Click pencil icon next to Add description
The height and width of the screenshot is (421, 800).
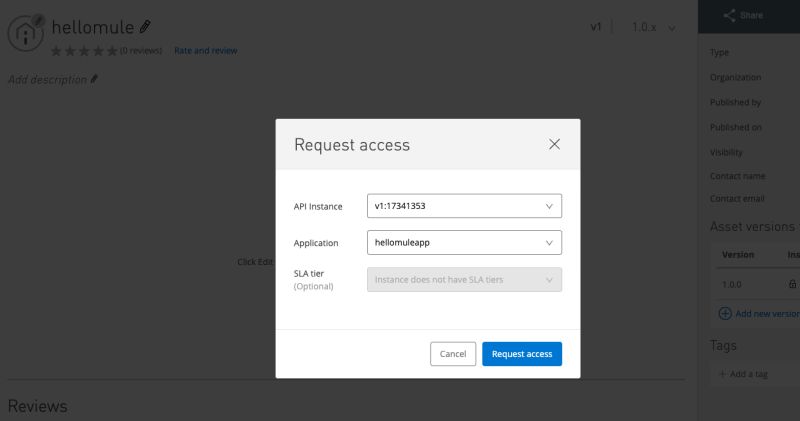pos(94,80)
